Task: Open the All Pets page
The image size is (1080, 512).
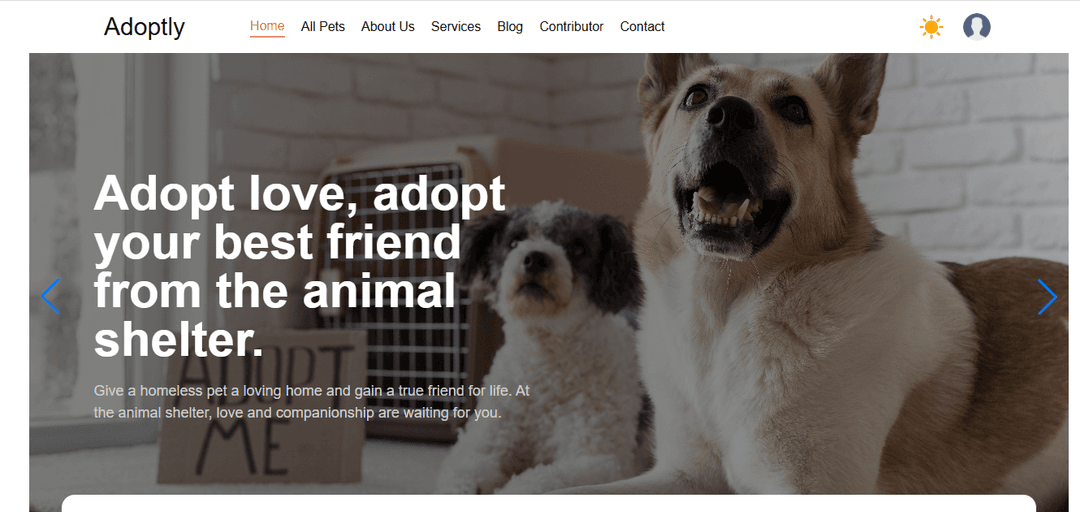Action: click(x=322, y=27)
